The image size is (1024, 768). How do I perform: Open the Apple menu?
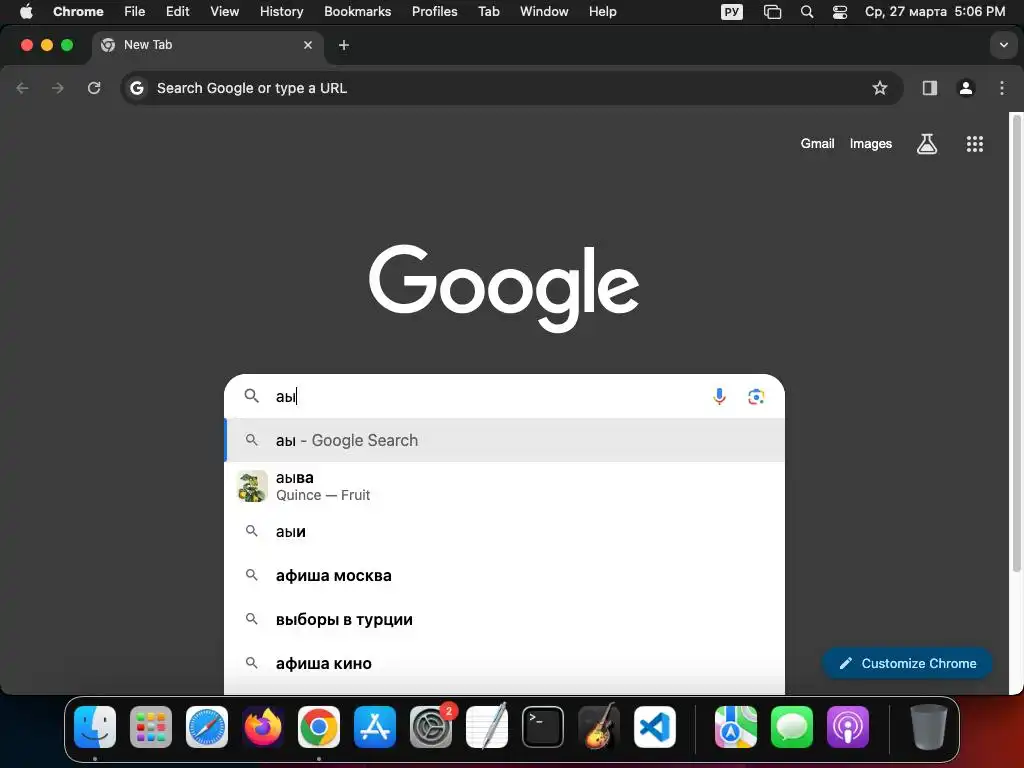(x=26, y=12)
